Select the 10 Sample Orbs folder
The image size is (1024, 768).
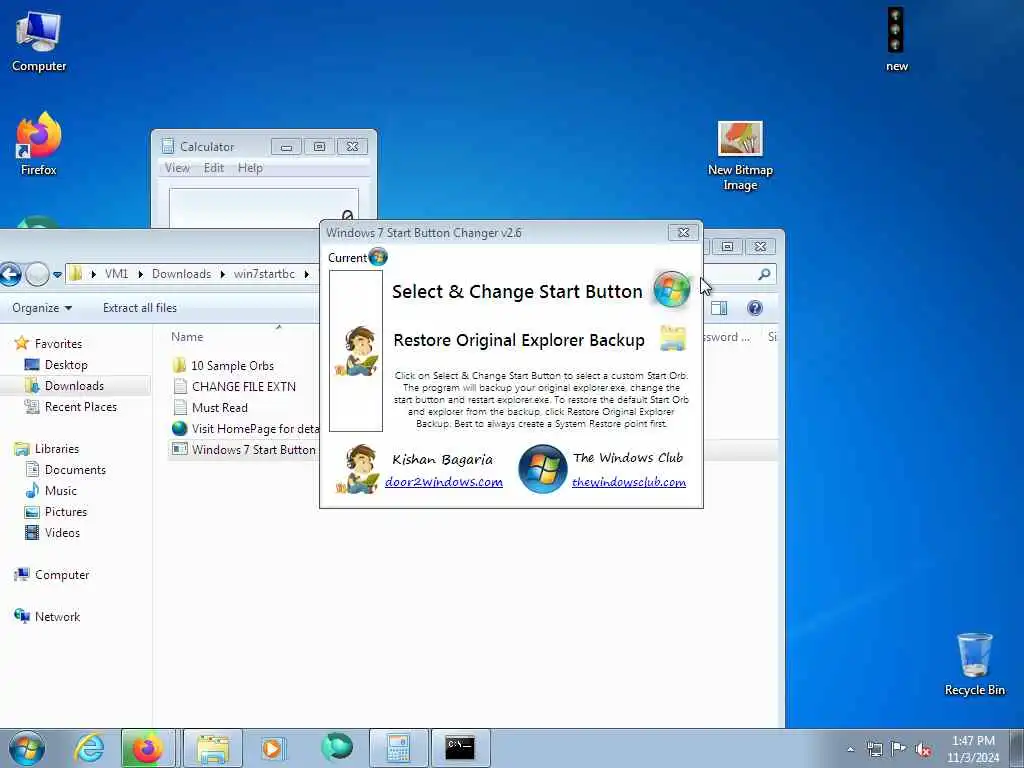coord(225,366)
